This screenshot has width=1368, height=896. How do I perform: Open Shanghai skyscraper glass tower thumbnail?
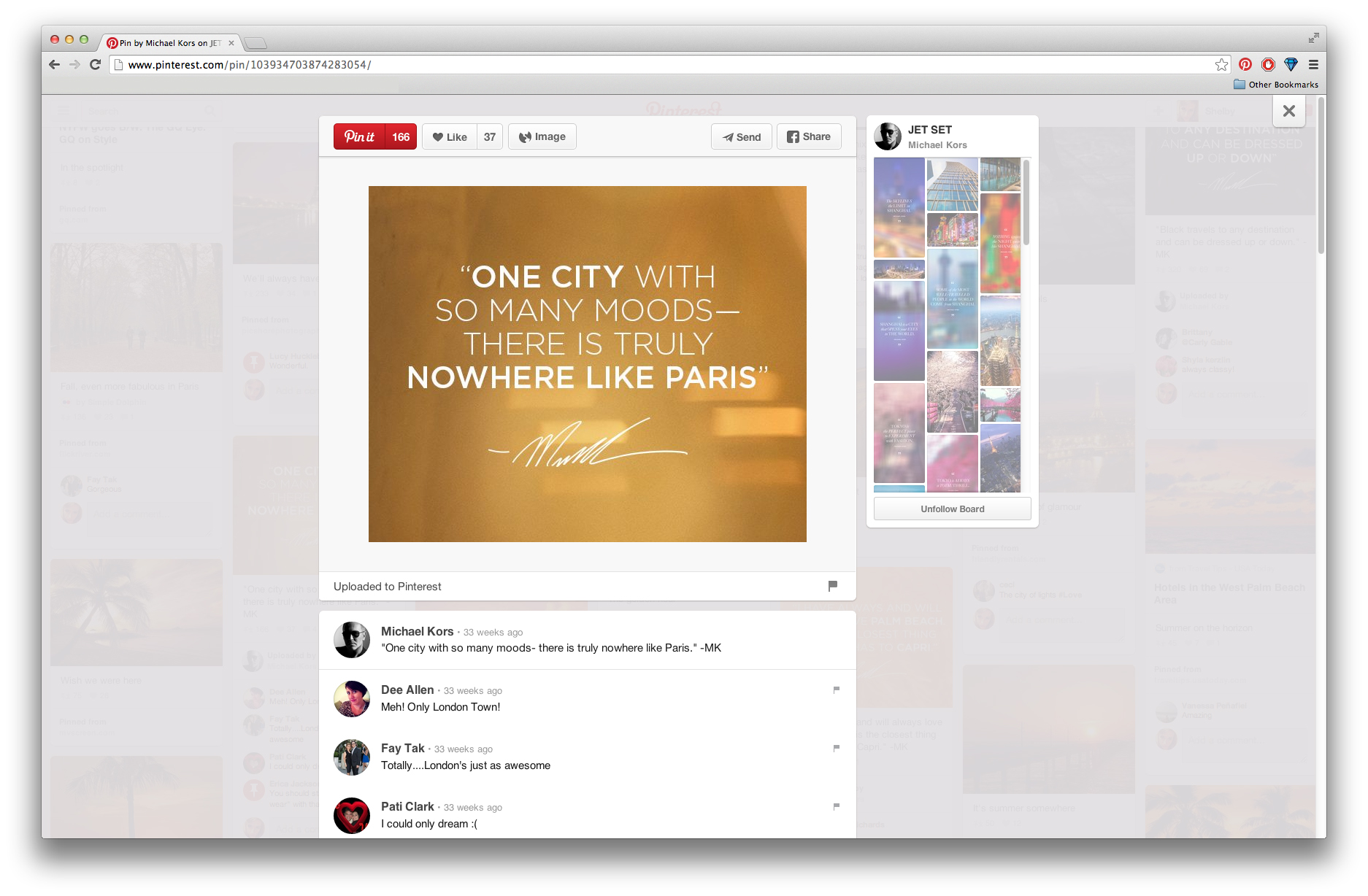(x=953, y=185)
